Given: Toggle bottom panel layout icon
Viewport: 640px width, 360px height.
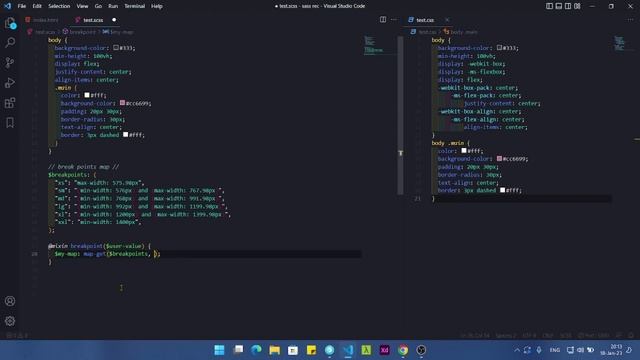Looking at the screenshot, I should tap(559, 6).
